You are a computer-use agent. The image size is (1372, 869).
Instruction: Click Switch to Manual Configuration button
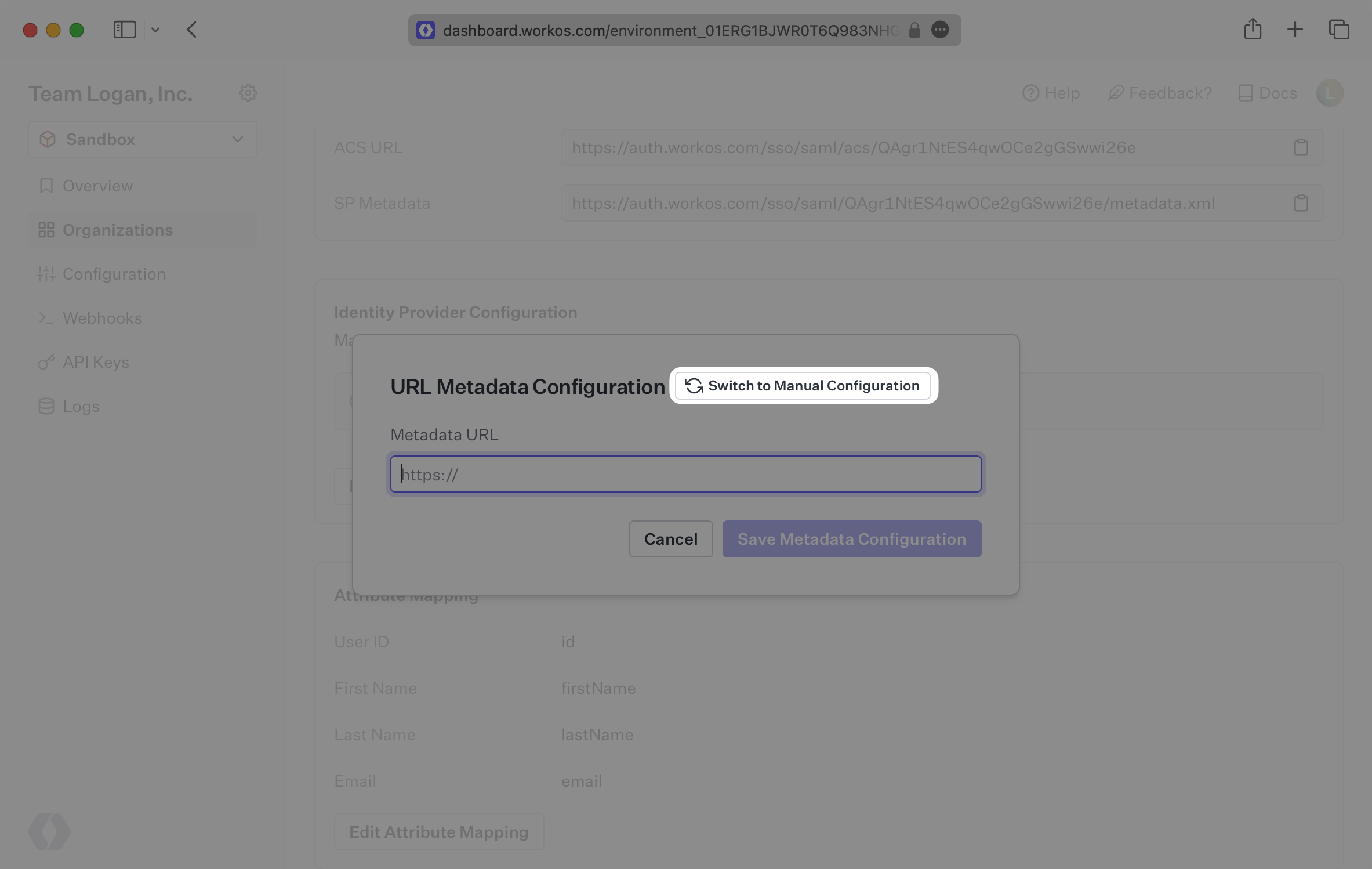click(x=803, y=386)
